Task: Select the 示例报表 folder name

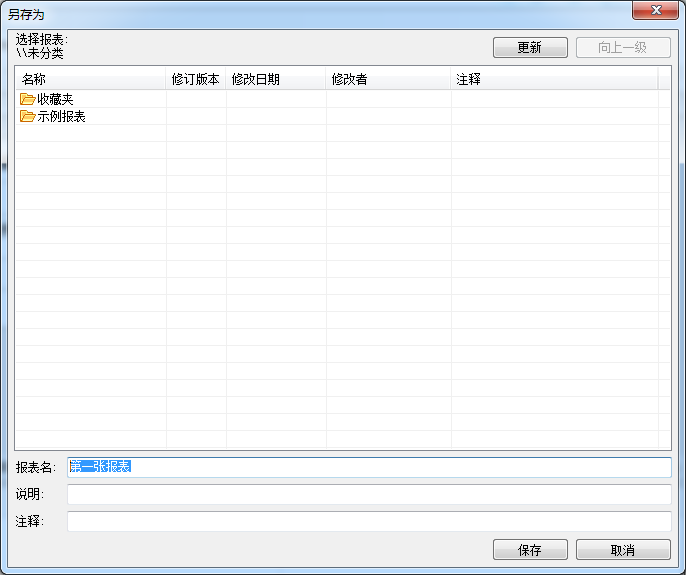Action: point(61,116)
